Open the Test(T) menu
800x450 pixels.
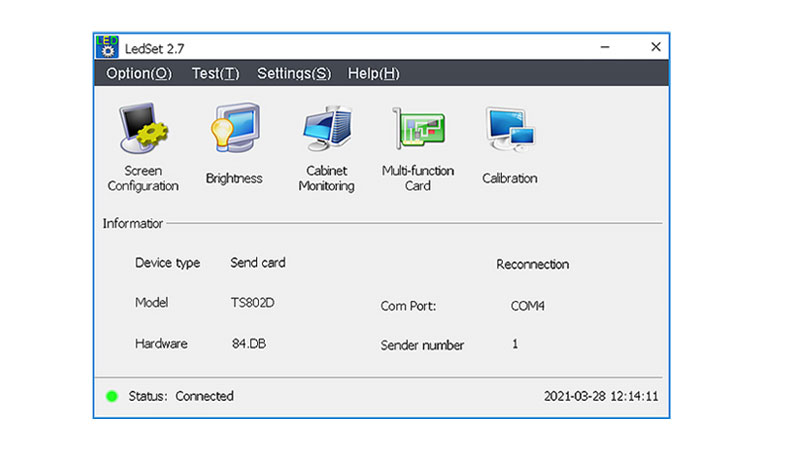(x=215, y=73)
